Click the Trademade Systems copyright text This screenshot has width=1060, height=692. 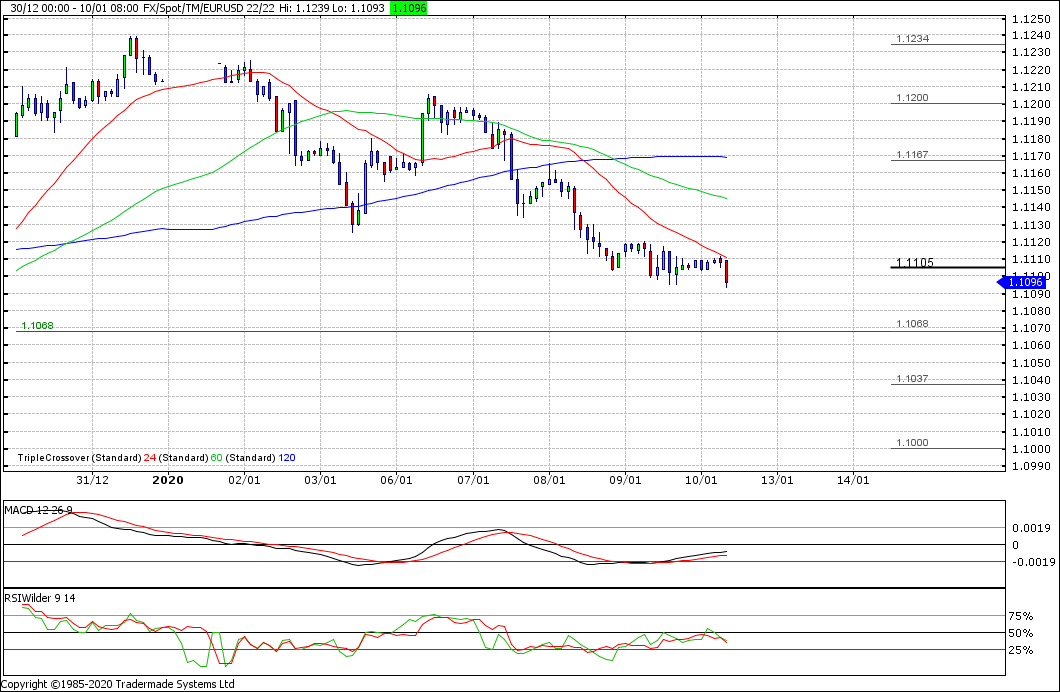click(118, 685)
